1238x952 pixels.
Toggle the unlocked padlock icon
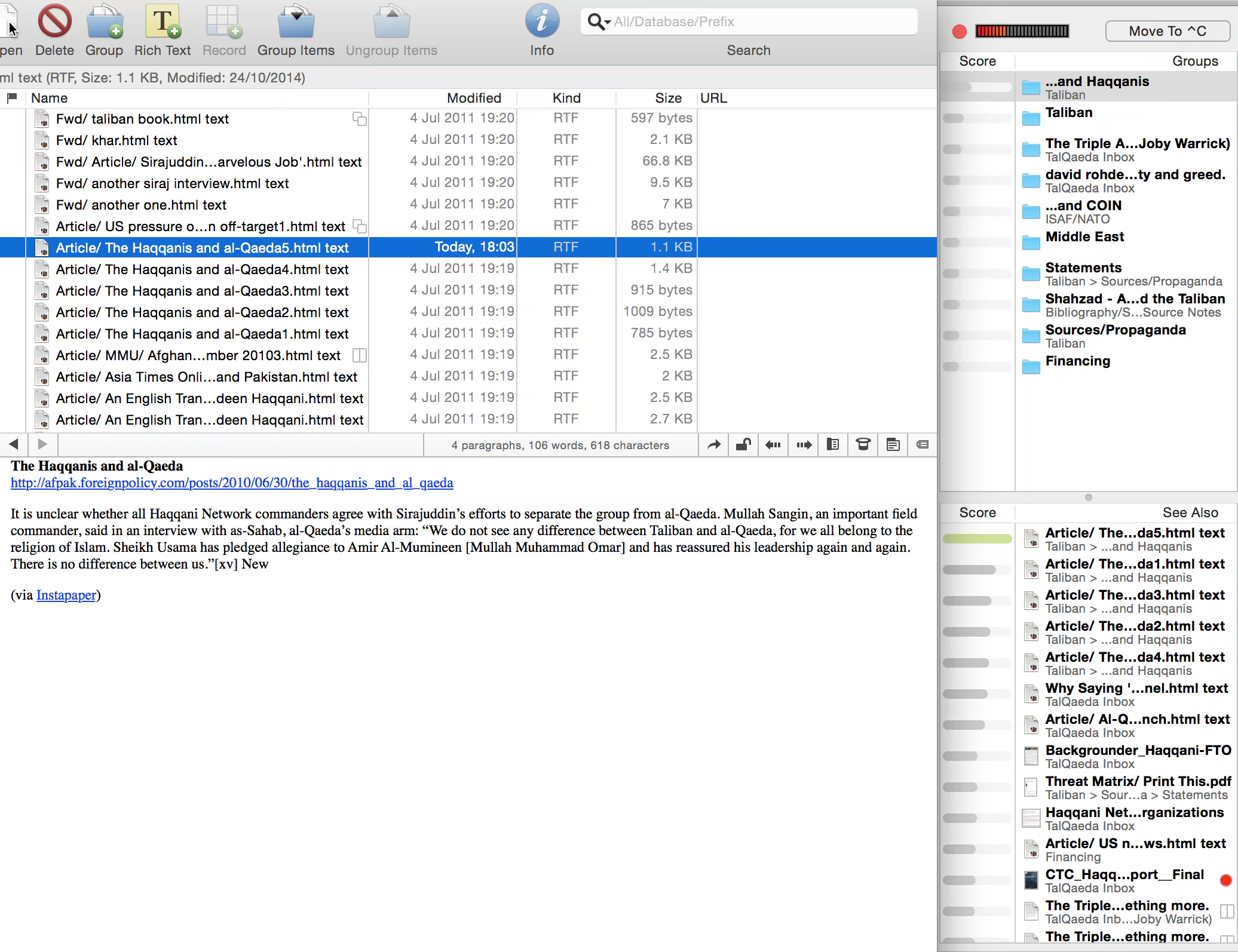[743, 444]
